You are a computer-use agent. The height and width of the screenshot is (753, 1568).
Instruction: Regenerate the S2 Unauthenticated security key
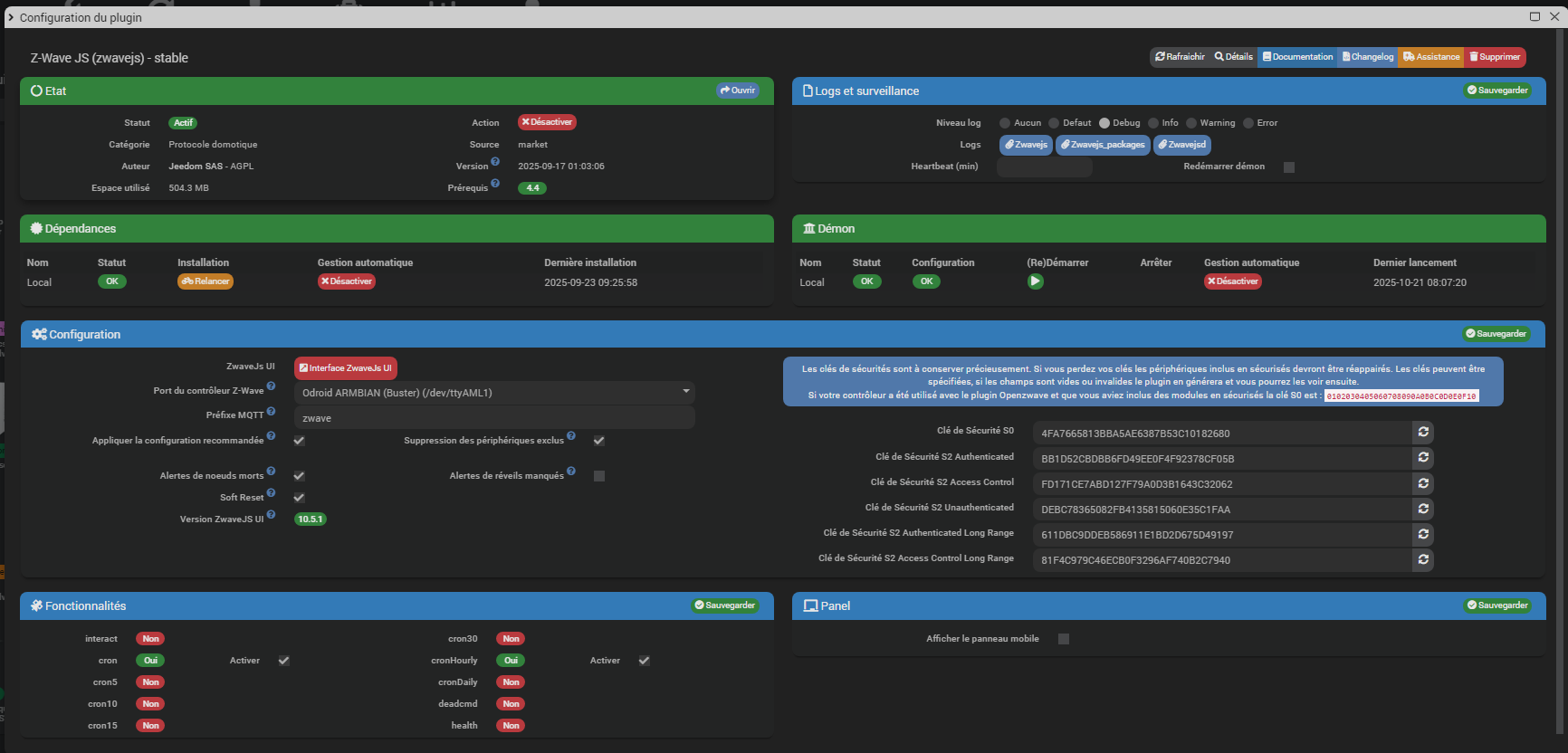pyautogui.click(x=1423, y=509)
